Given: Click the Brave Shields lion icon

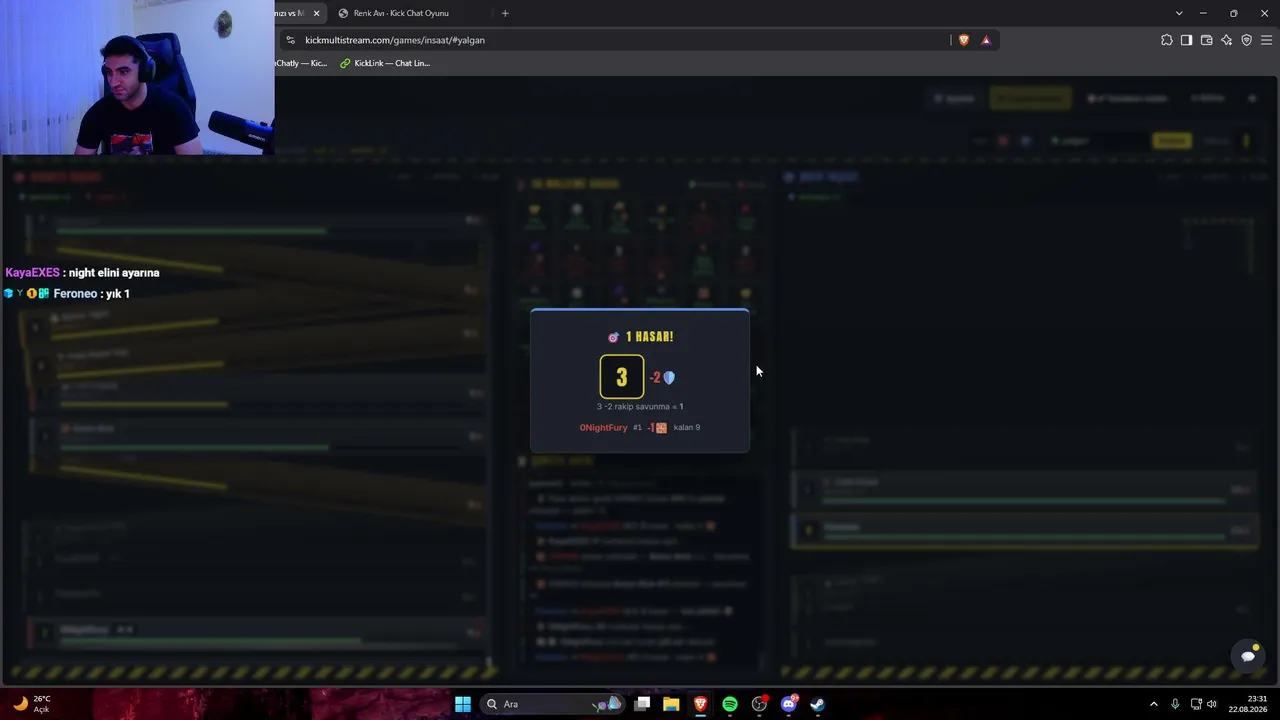Looking at the screenshot, I should tap(964, 40).
